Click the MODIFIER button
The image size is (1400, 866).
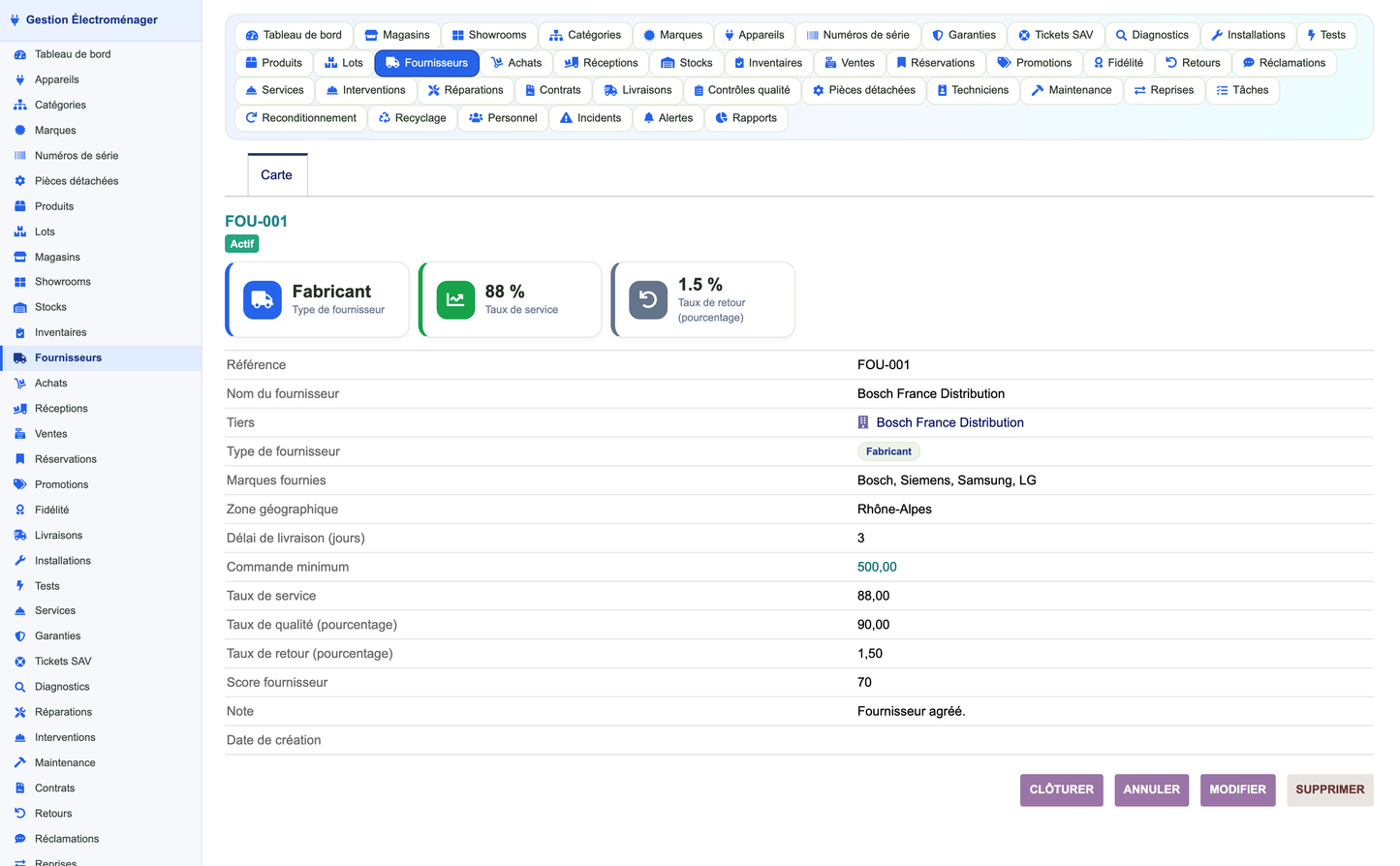click(1237, 789)
